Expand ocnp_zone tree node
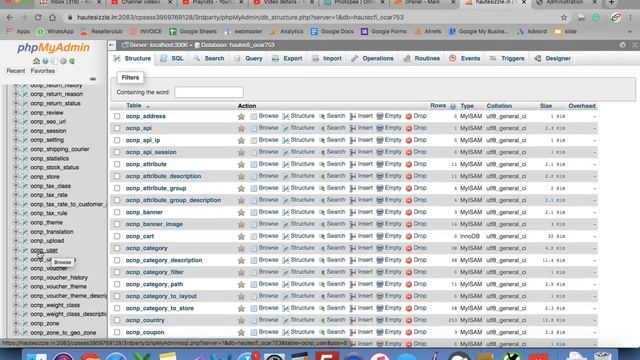The width and height of the screenshot is (640, 360). (16, 323)
